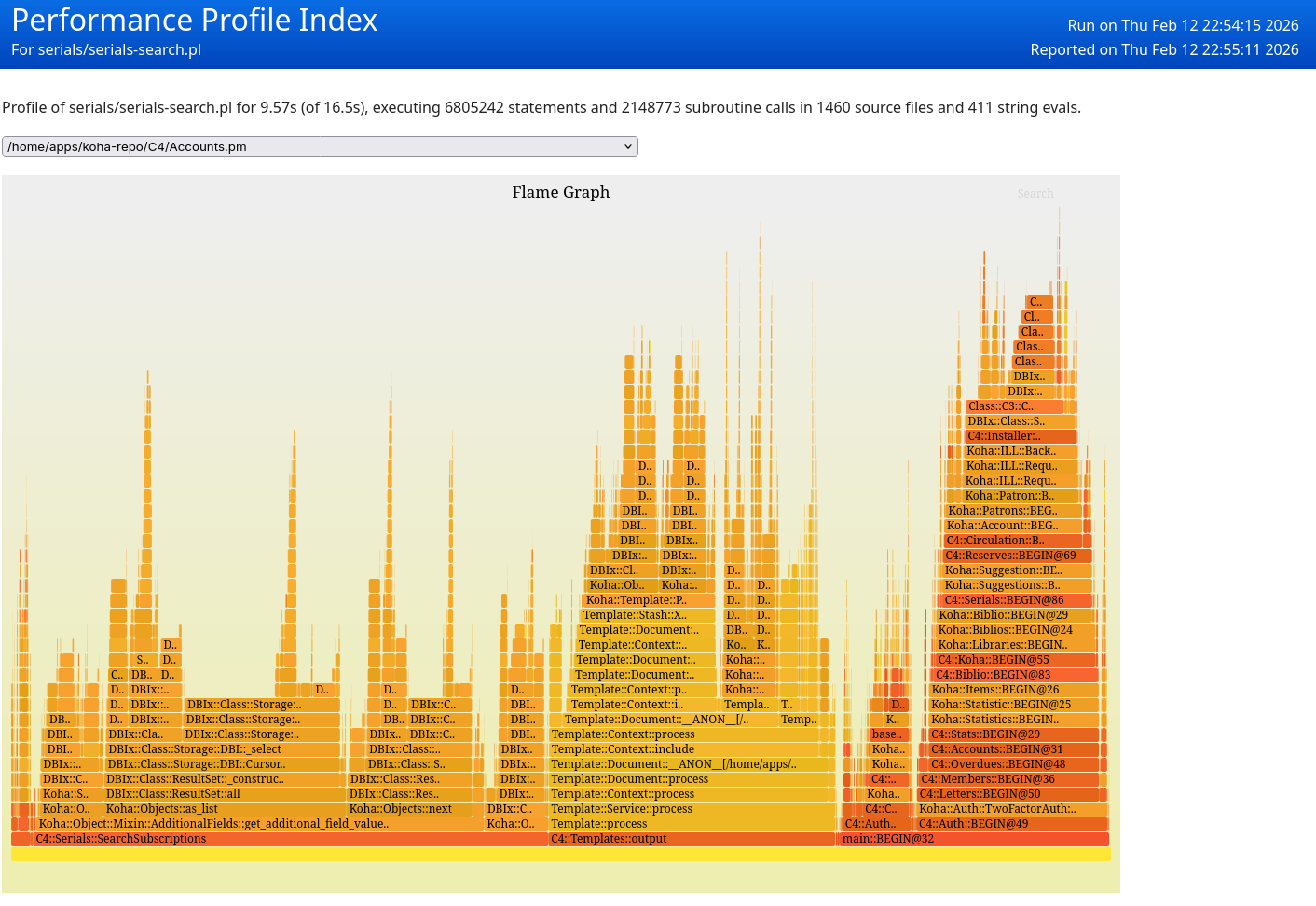Click the yellow root bar at flame base

point(560,854)
